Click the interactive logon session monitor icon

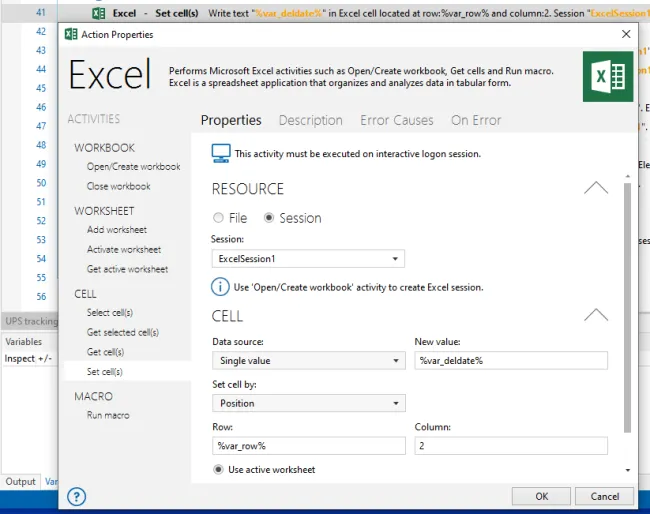tap(221, 153)
